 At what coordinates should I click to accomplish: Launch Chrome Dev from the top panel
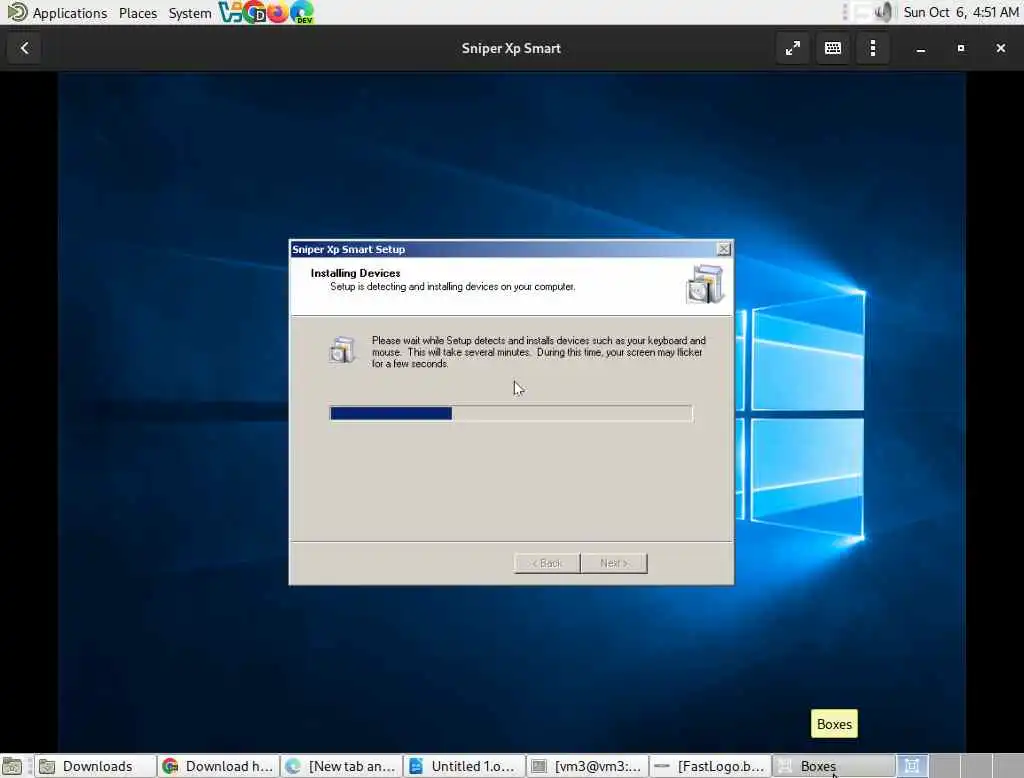pos(254,12)
